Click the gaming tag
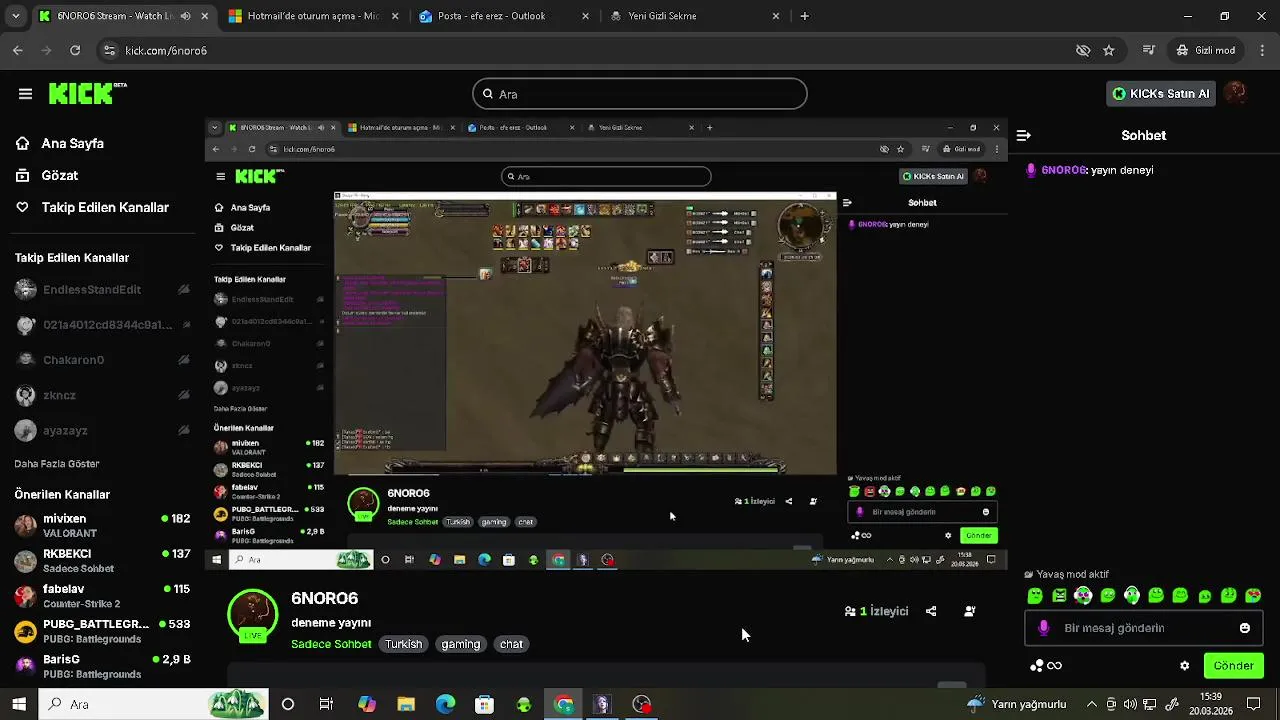This screenshot has width=1280, height=720. [461, 644]
